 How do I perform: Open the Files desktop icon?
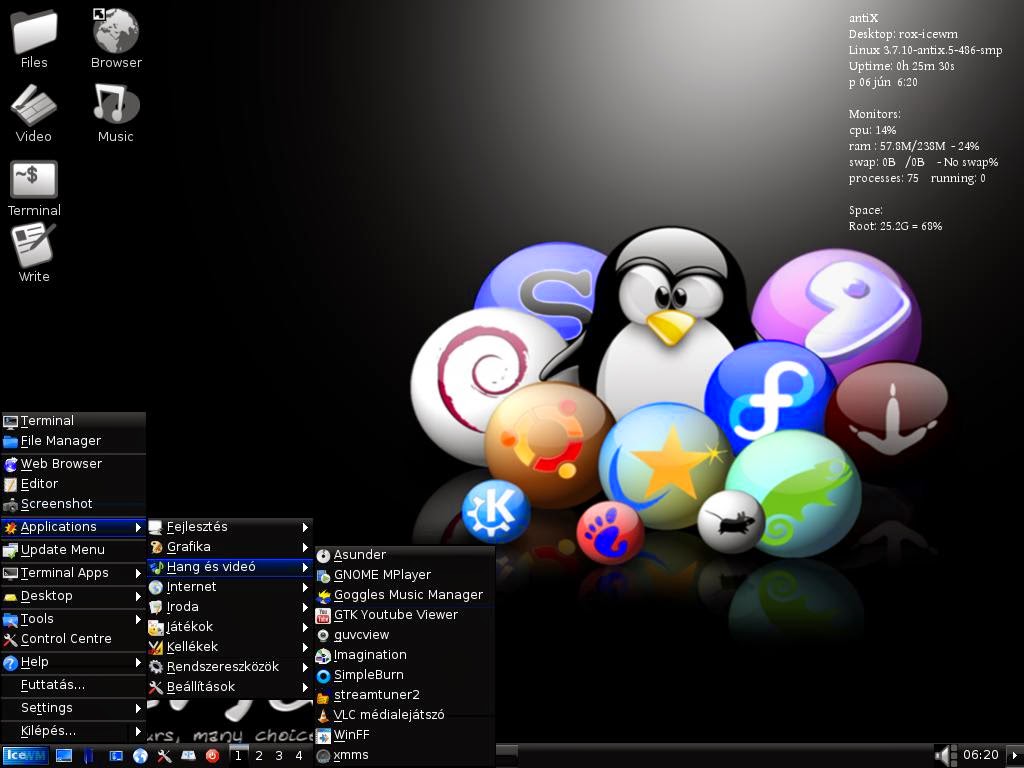34,38
